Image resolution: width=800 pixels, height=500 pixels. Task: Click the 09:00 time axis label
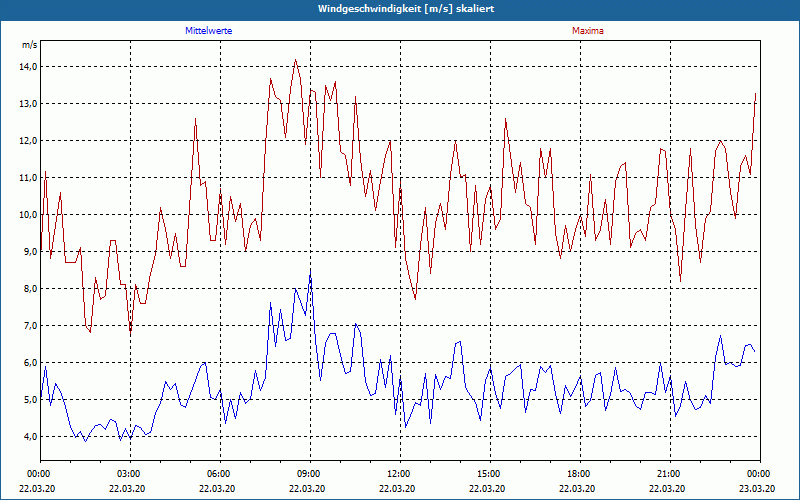click(x=310, y=474)
